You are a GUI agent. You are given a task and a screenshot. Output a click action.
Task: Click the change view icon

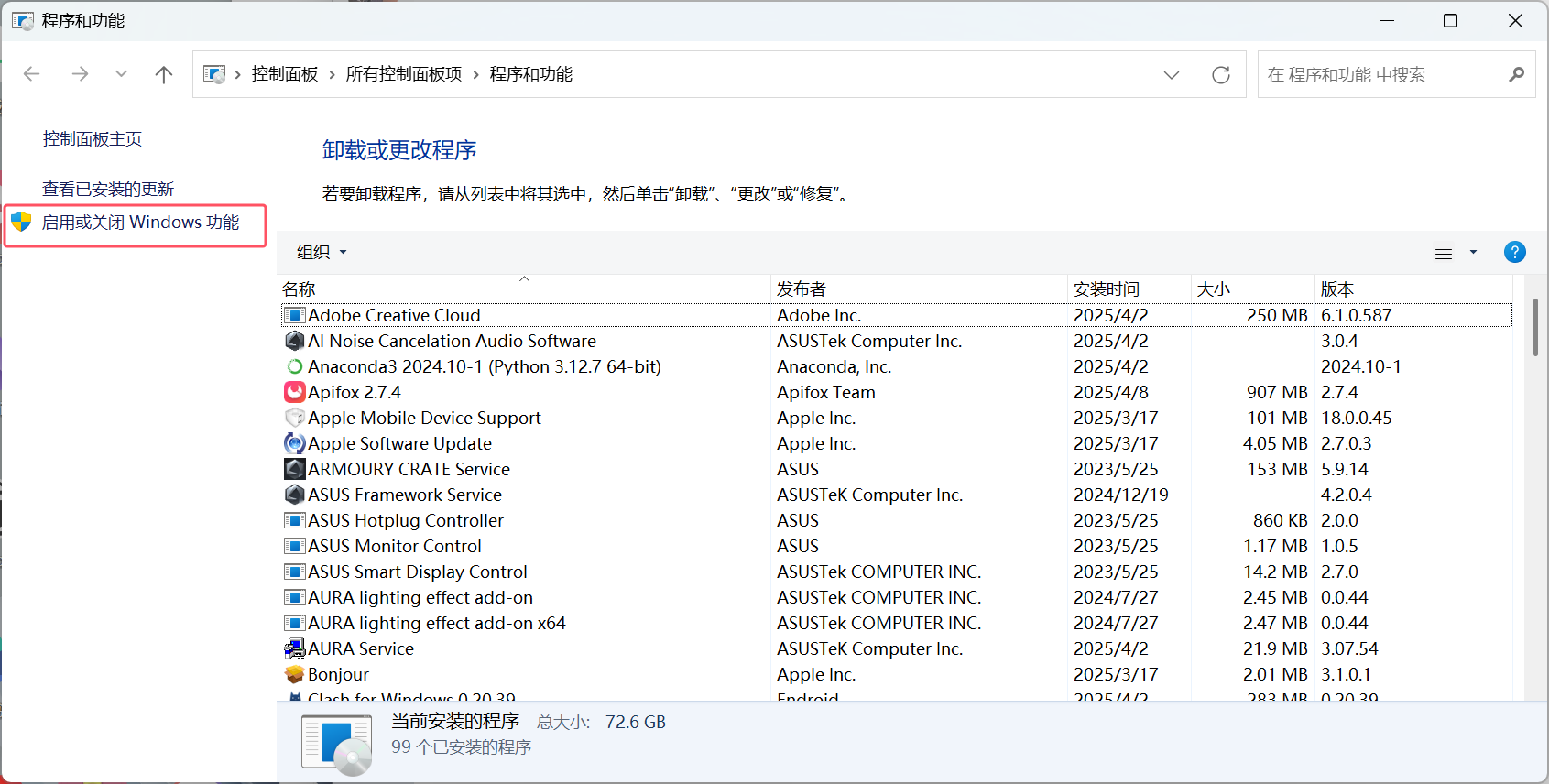[x=1444, y=252]
